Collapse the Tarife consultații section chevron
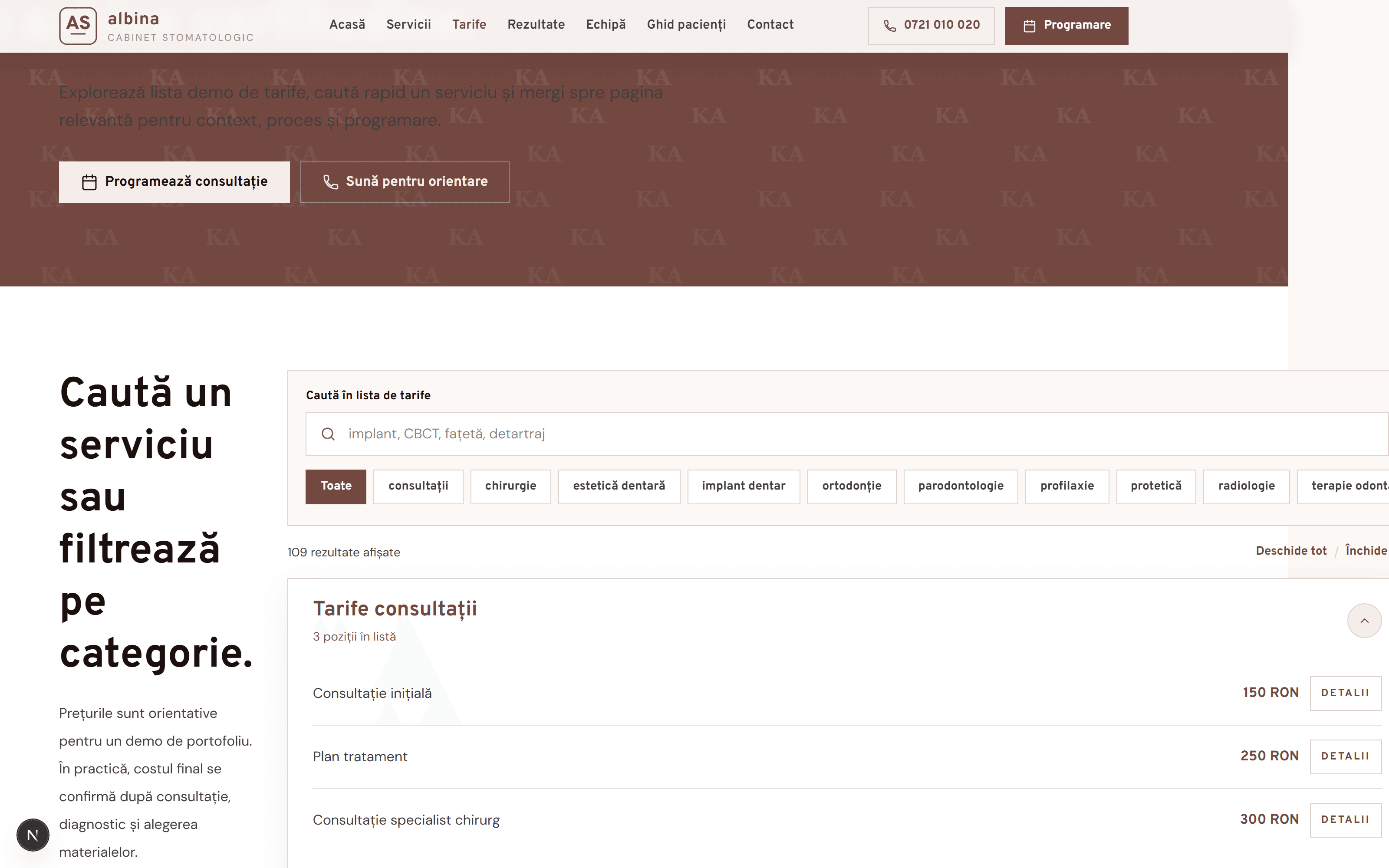This screenshot has height=868, width=1389. 1364,621
